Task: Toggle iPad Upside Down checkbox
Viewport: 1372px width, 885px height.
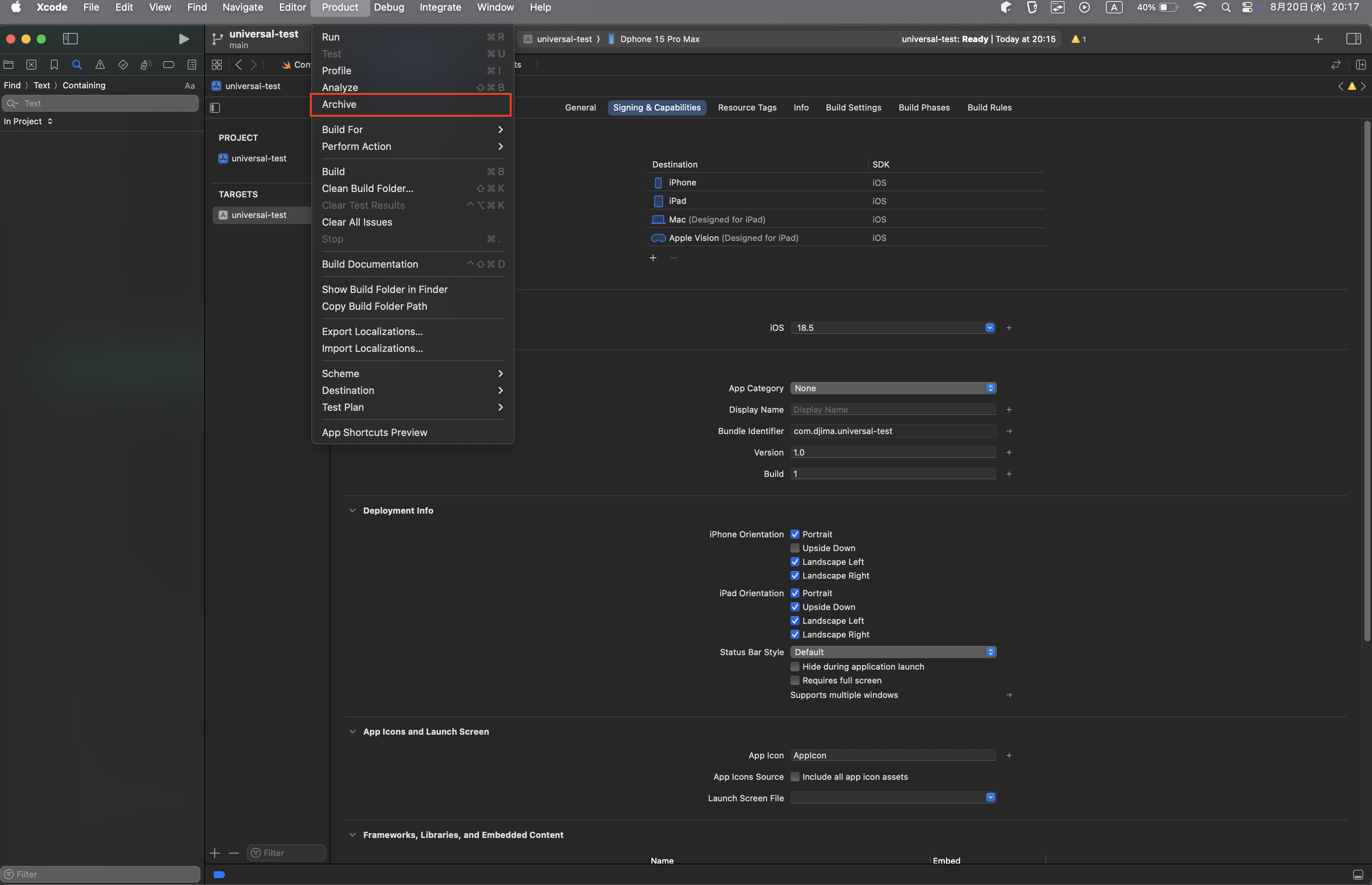Action: pos(795,606)
